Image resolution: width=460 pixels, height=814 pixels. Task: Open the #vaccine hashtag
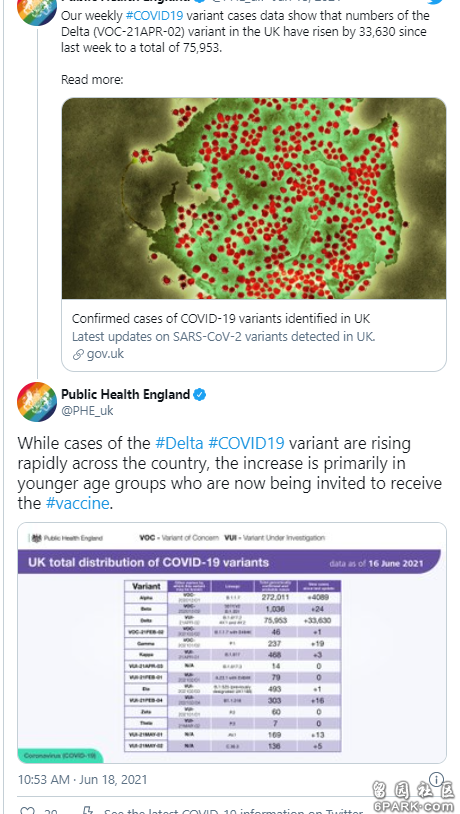coord(77,504)
